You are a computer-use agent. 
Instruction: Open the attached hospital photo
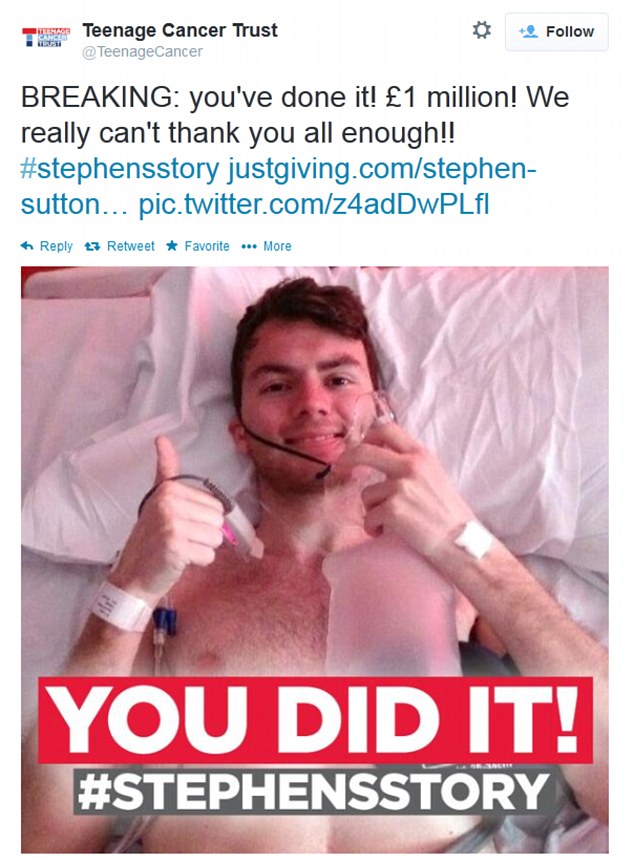point(315,559)
